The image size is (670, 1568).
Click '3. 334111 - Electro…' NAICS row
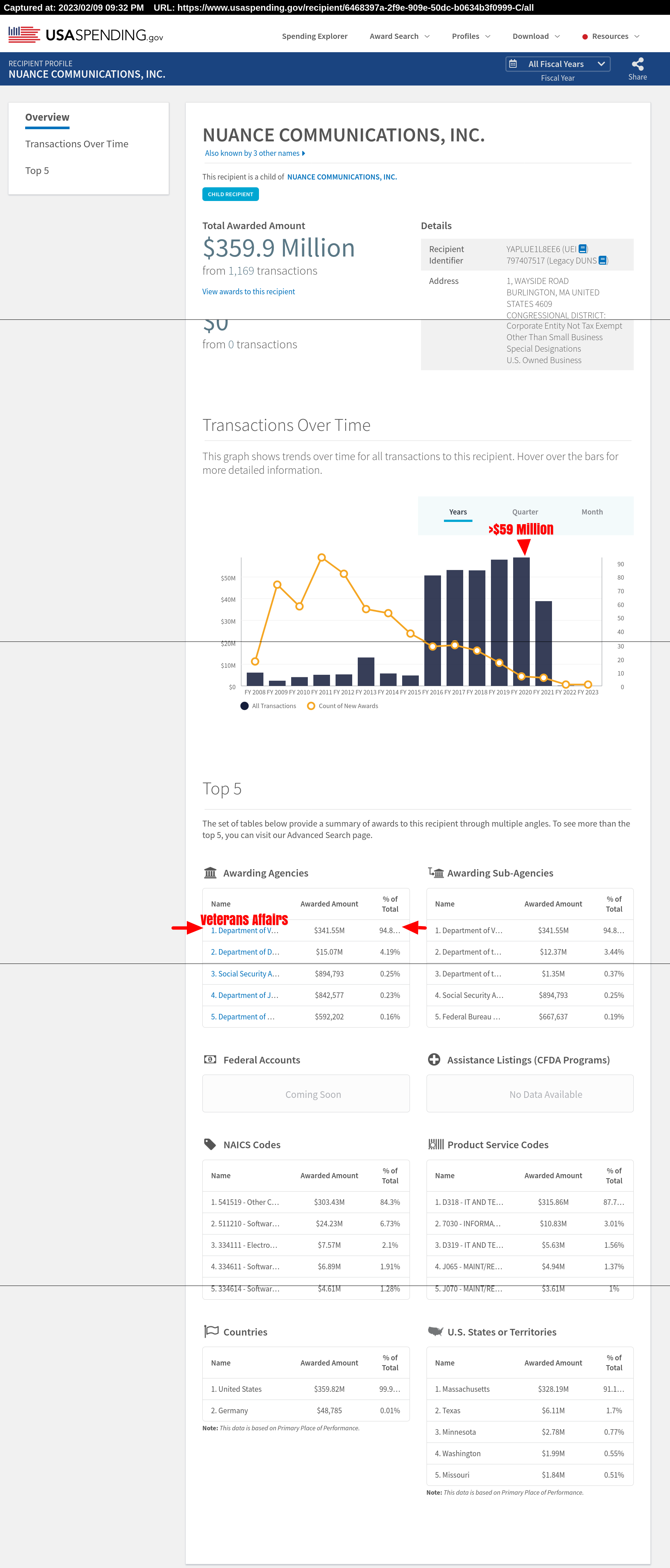306,1245
